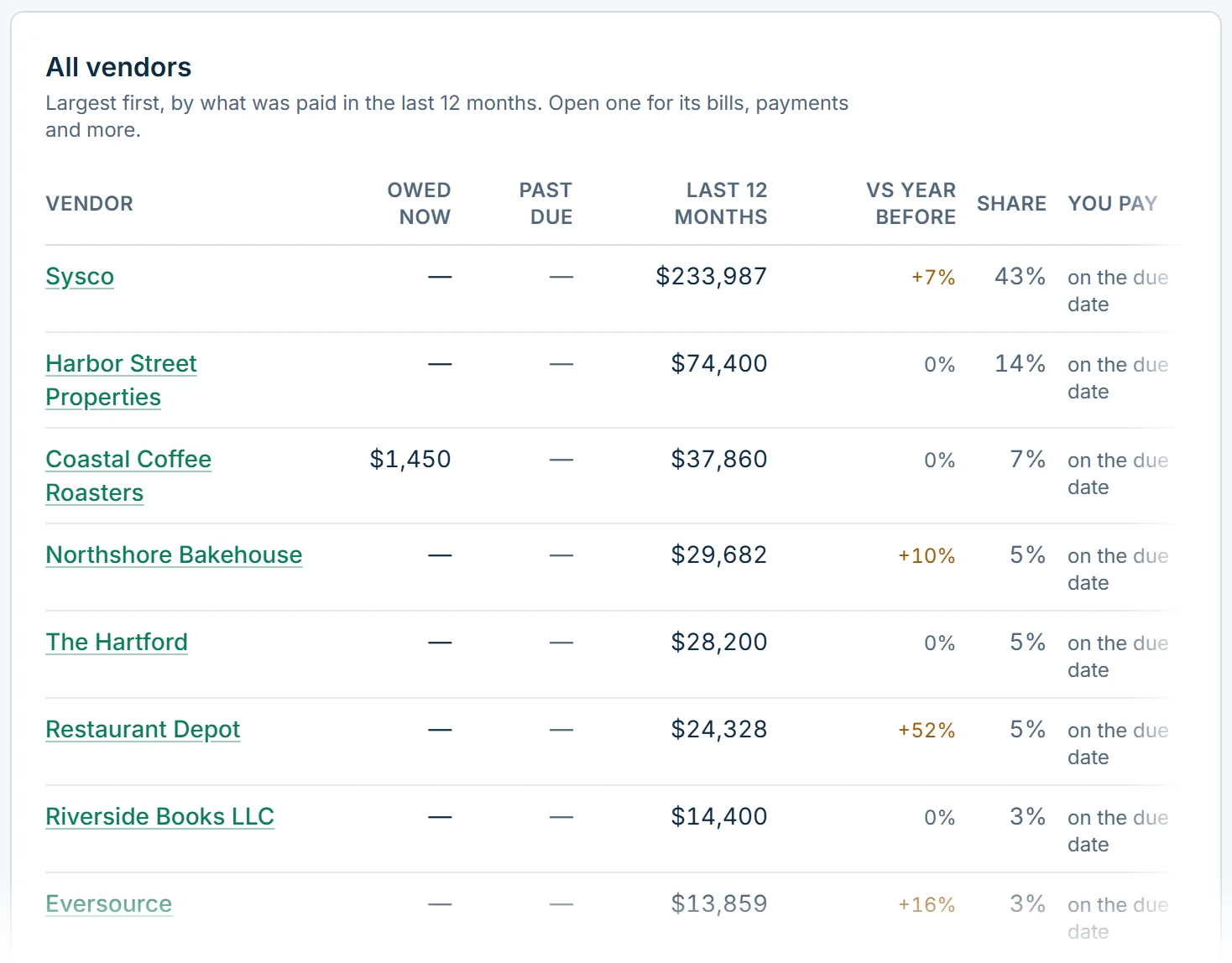Click the OWED NOW column header
This screenshot has height=963, width=1232.
[x=419, y=204]
